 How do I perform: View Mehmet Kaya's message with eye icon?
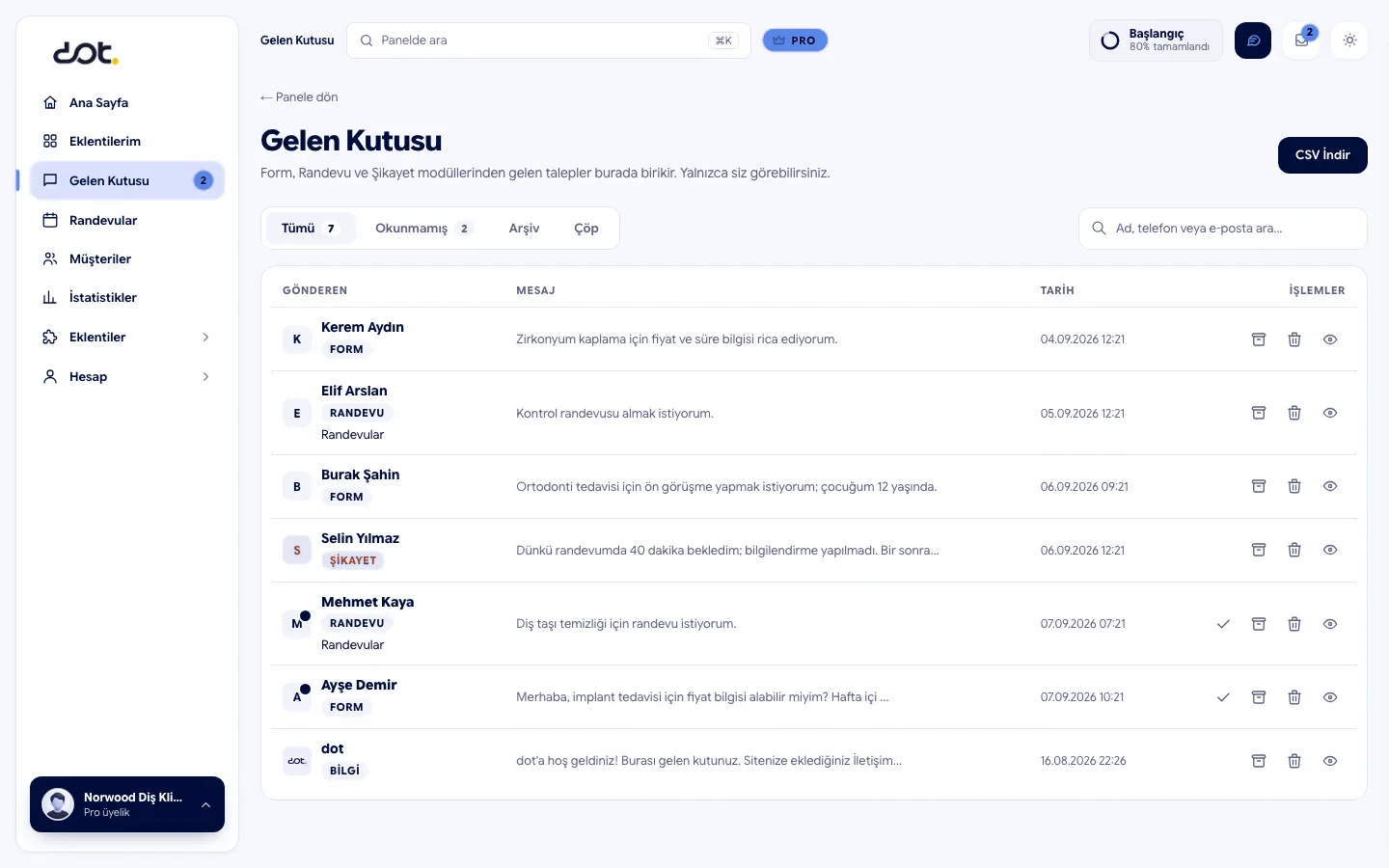point(1330,624)
